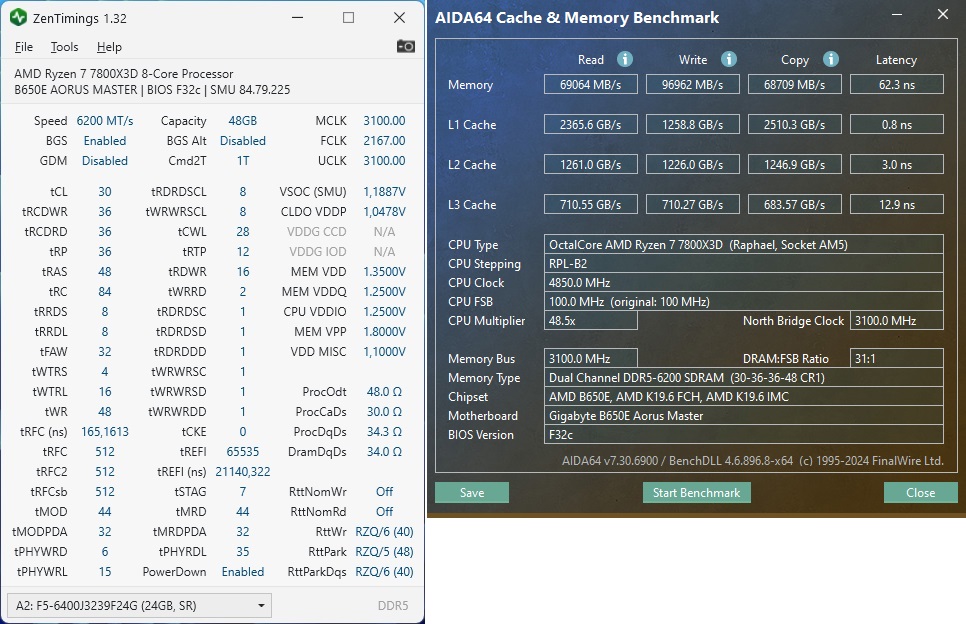Click the BIOS Version field F32c

[744, 435]
